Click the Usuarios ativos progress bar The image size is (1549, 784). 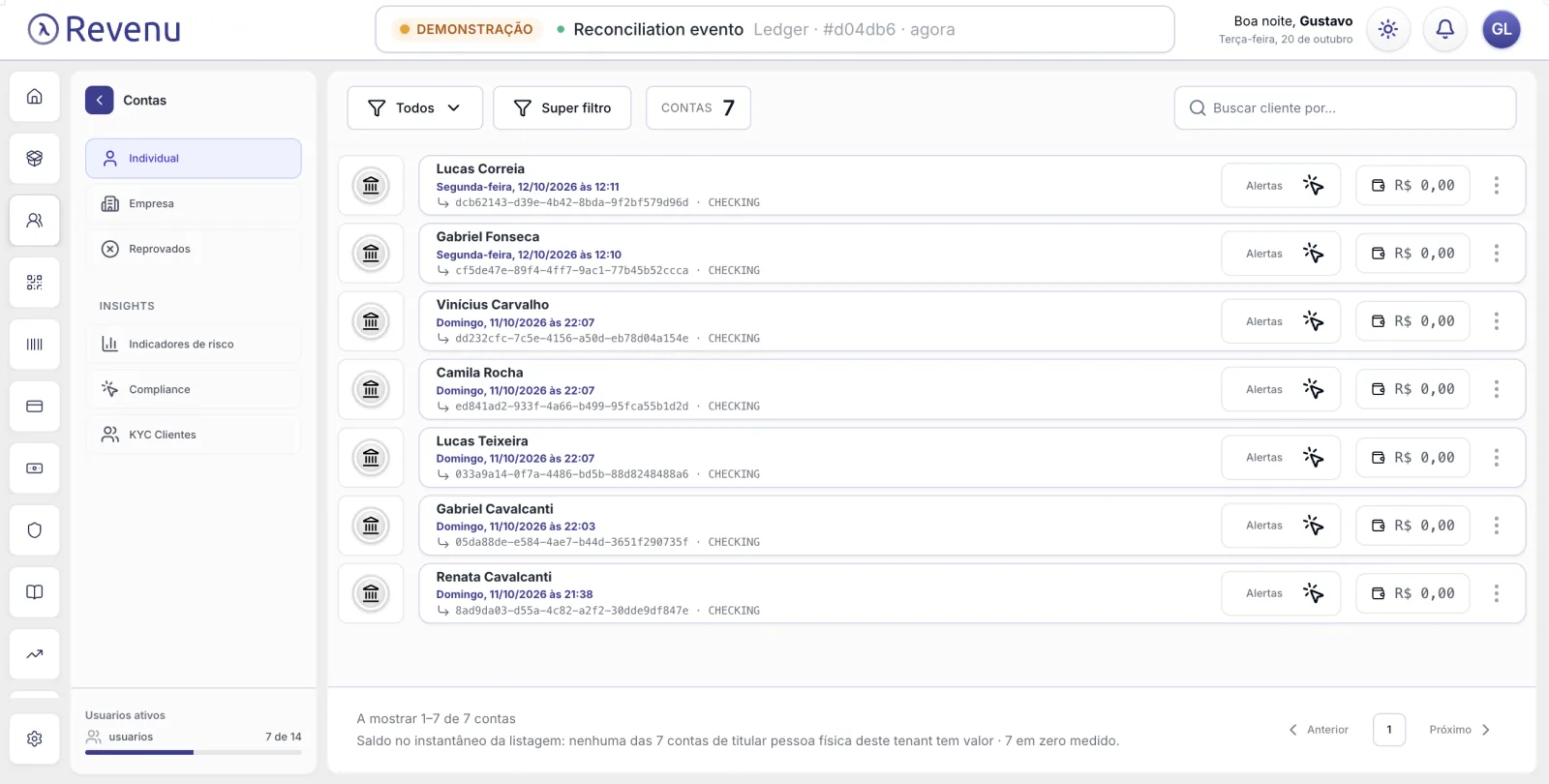pos(194,752)
